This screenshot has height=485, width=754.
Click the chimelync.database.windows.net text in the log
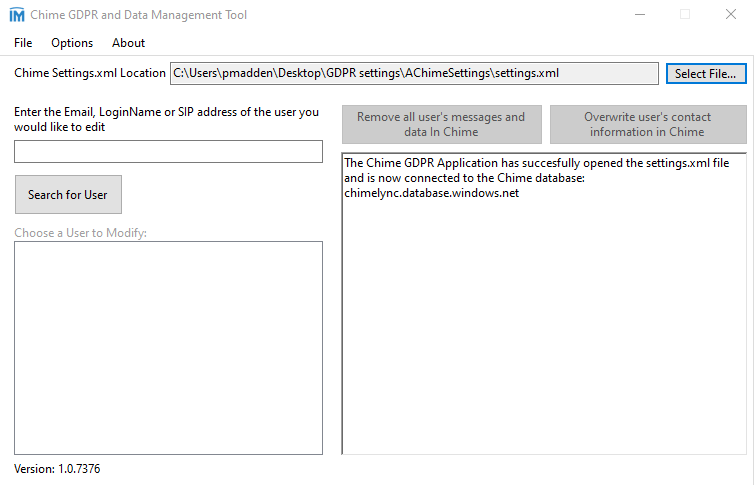pos(431,193)
